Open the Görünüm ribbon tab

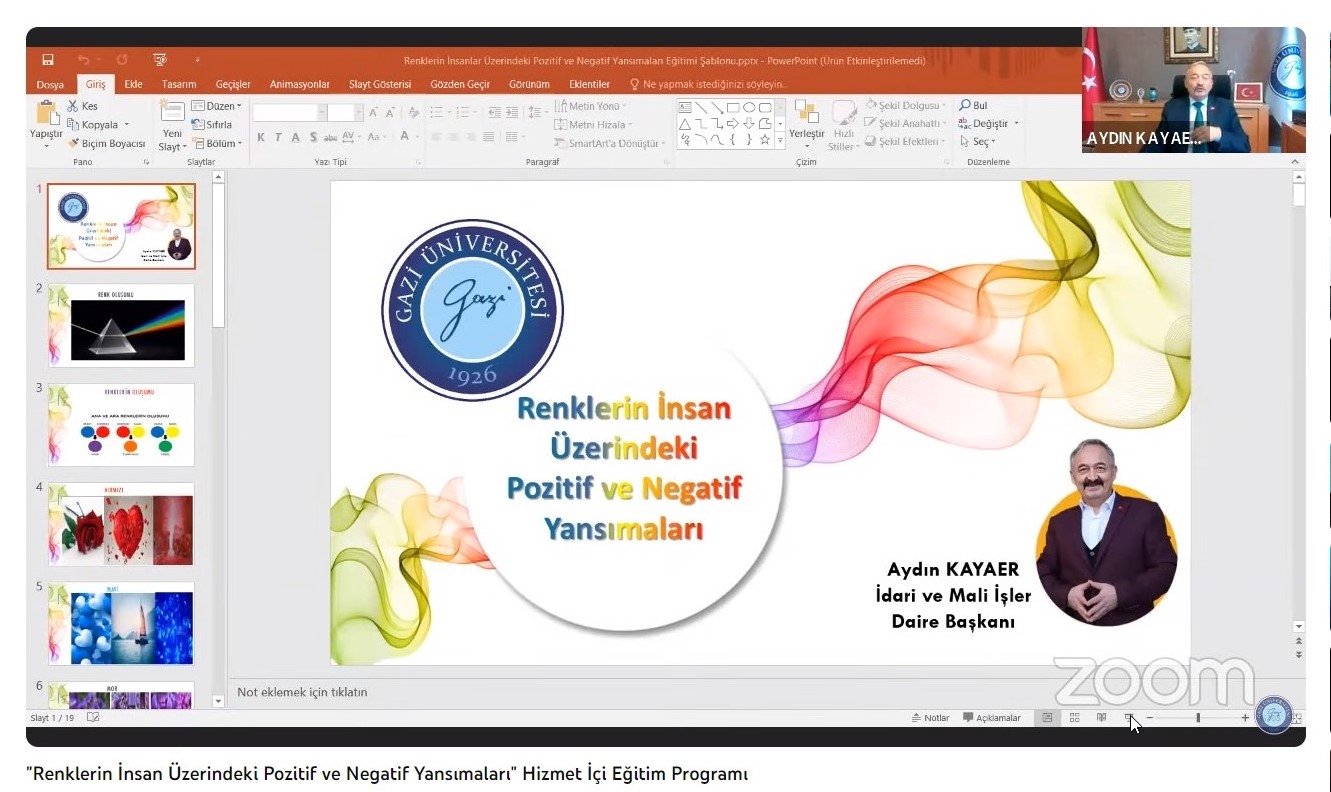[x=529, y=85]
